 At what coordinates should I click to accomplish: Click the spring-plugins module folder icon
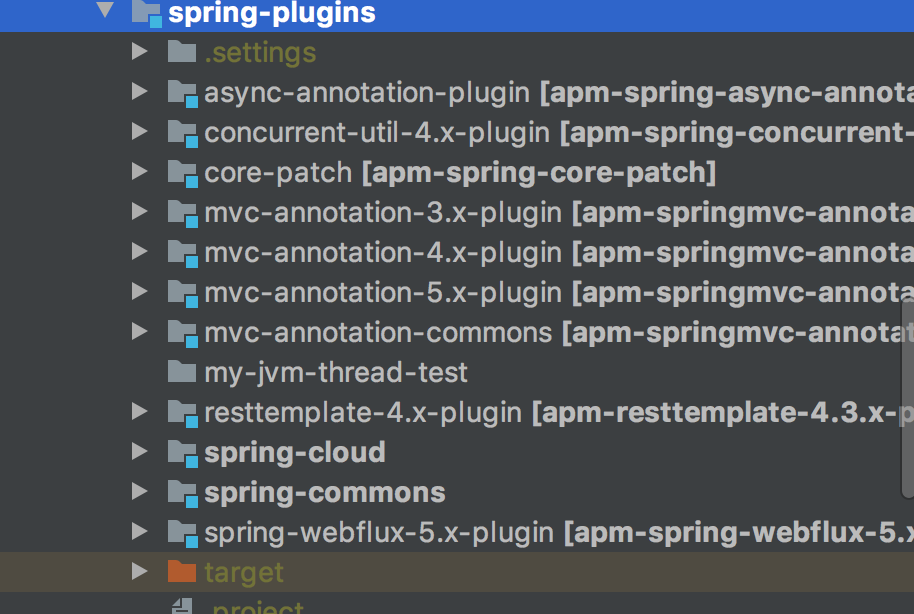point(146,13)
